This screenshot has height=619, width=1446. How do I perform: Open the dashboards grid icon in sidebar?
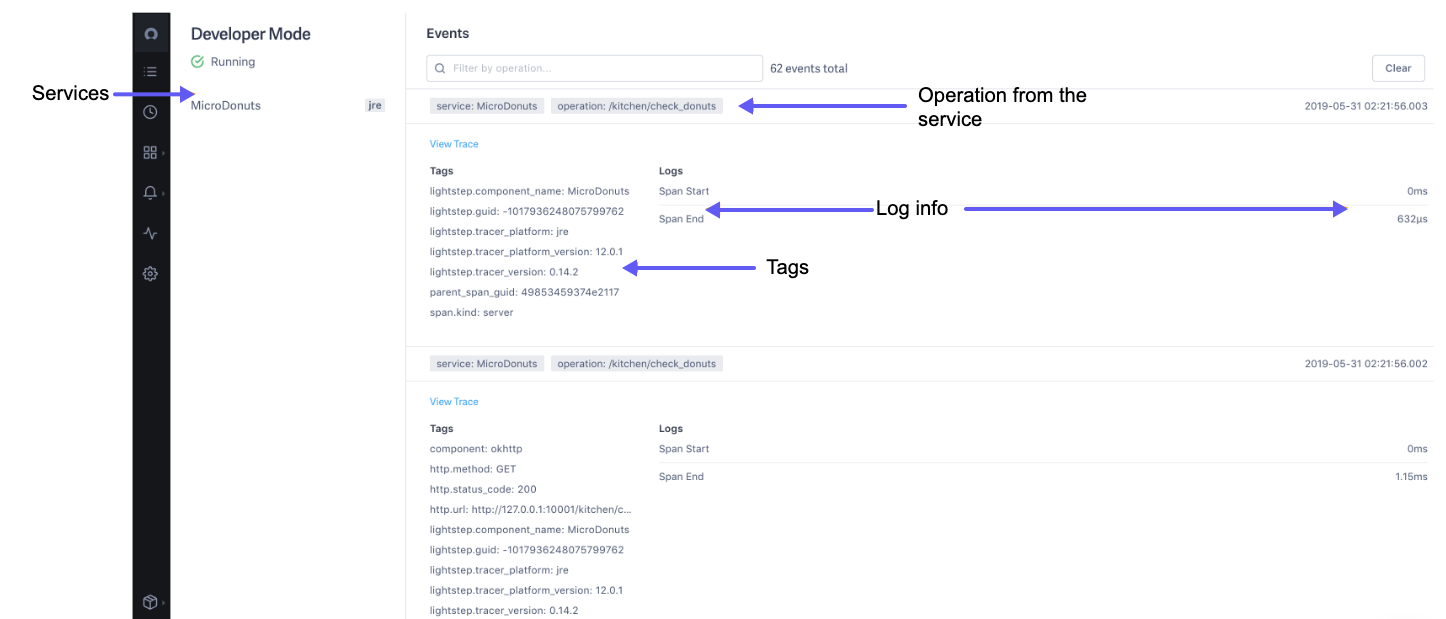(x=150, y=153)
